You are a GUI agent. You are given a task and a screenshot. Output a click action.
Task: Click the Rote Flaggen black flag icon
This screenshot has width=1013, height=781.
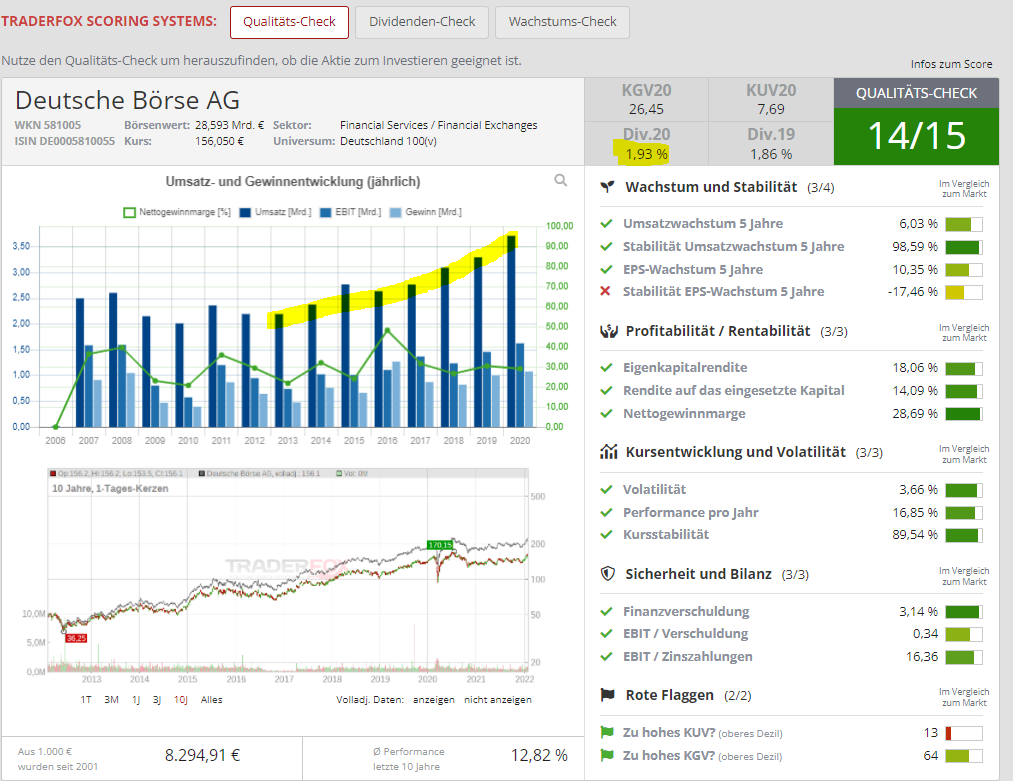(606, 695)
